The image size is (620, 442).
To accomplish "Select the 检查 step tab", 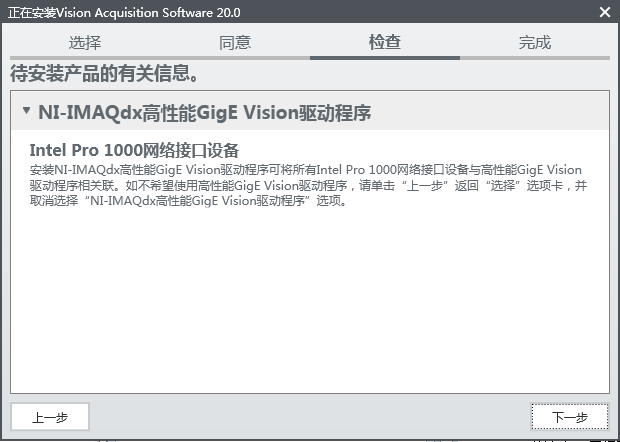I will tap(385, 42).
